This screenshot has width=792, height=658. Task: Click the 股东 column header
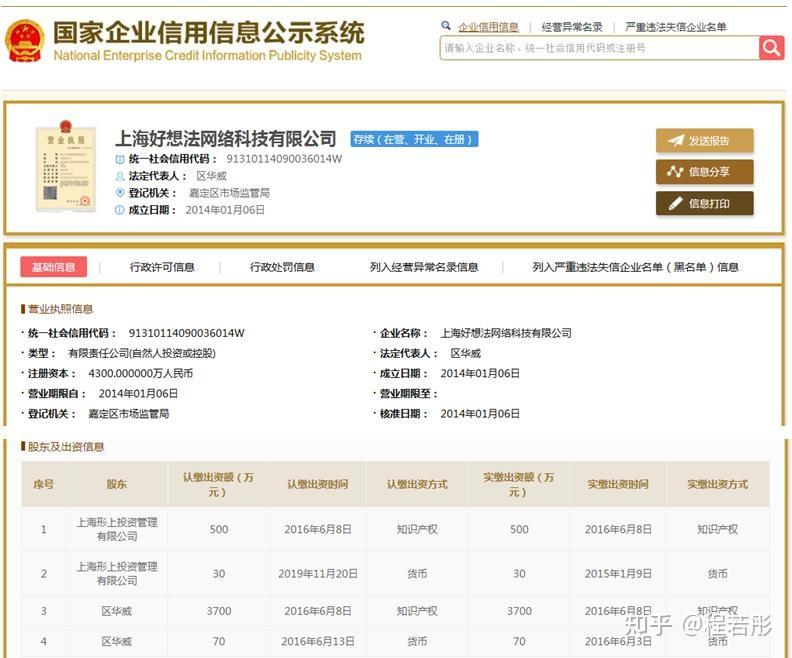(x=117, y=484)
